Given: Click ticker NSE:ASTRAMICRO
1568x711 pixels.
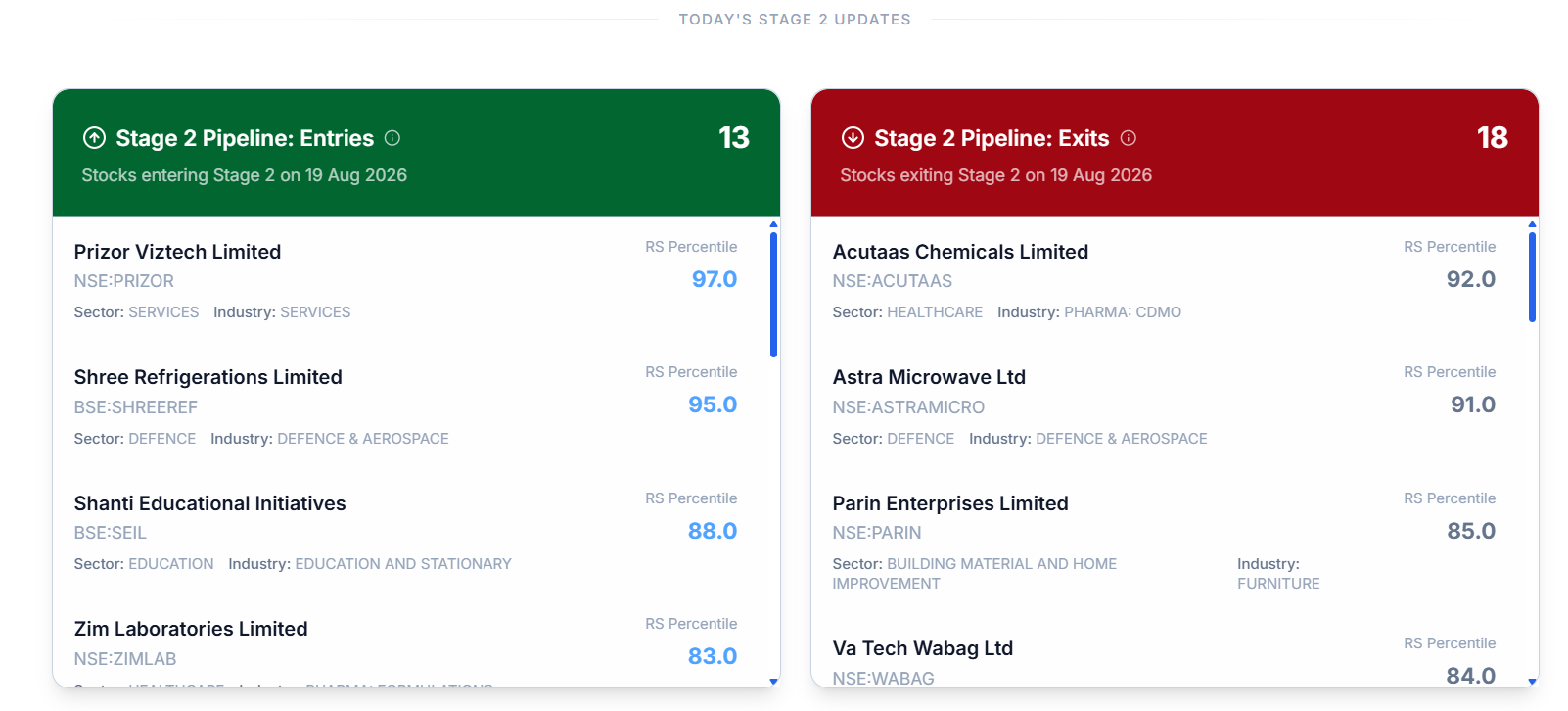Looking at the screenshot, I should (x=908, y=407).
